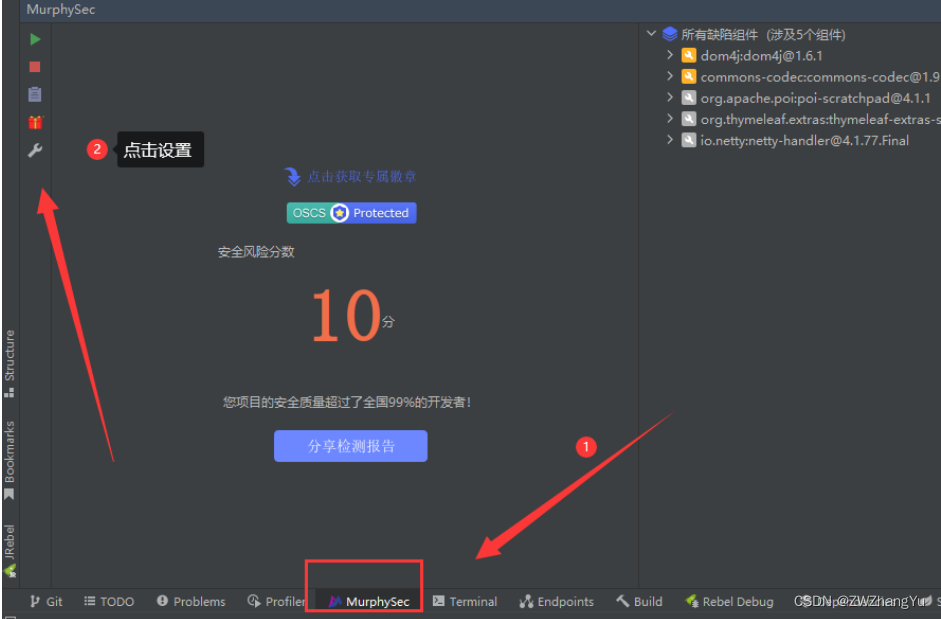Open the clipboard report icon in the MurphySec sidebar
The width and height of the screenshot is (941, 619).
[35, 94]
